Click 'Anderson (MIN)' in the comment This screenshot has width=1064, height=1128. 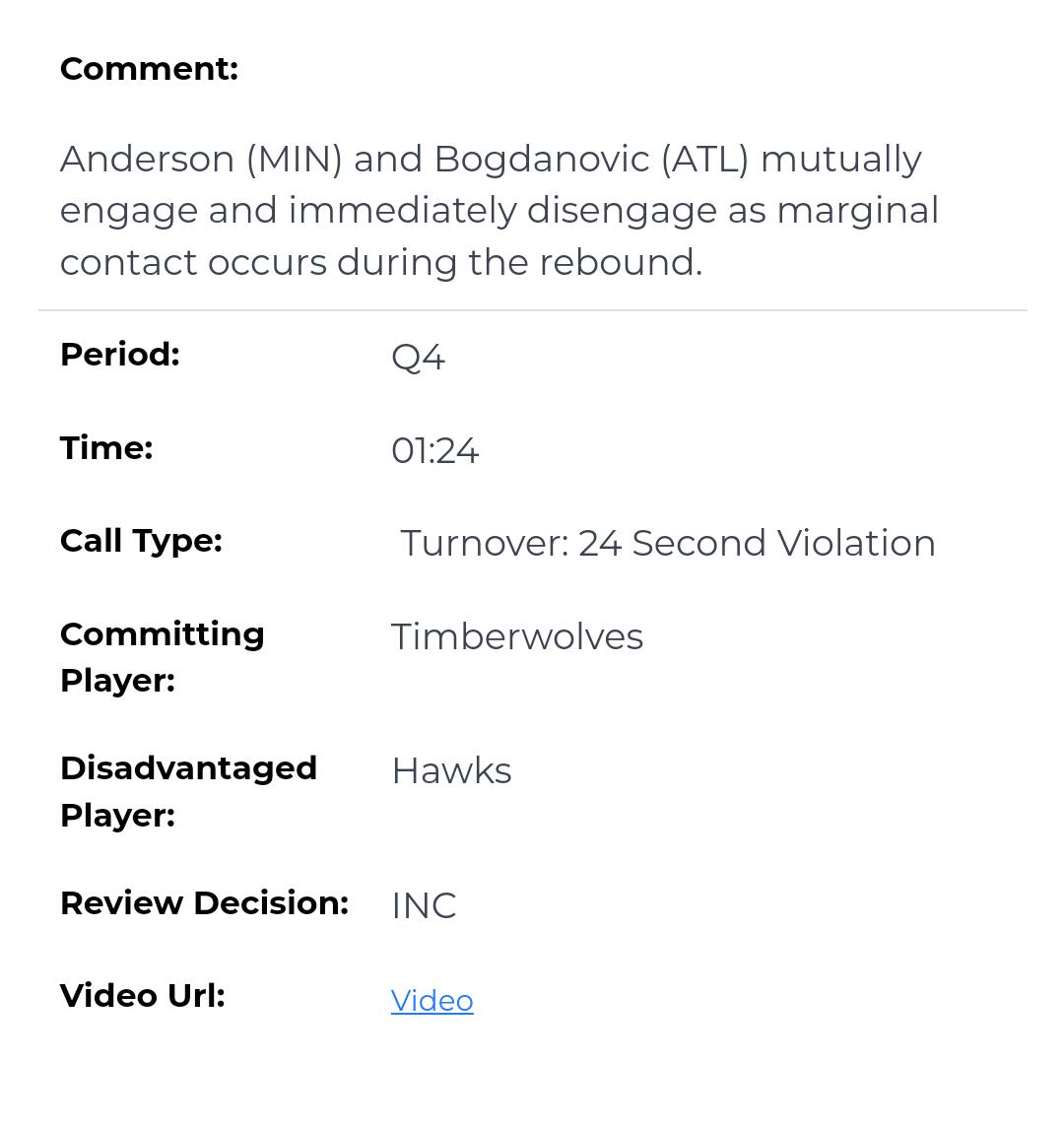click(201, 160)
